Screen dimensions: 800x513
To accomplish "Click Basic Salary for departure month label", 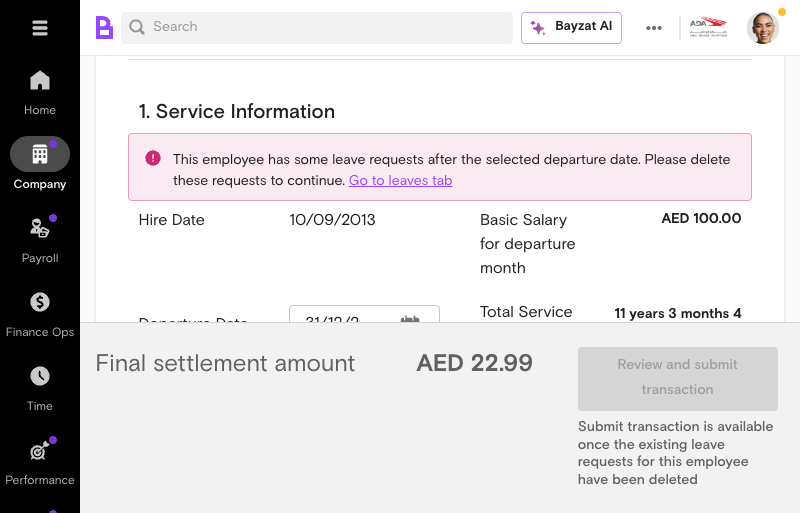I will (528, 243).
